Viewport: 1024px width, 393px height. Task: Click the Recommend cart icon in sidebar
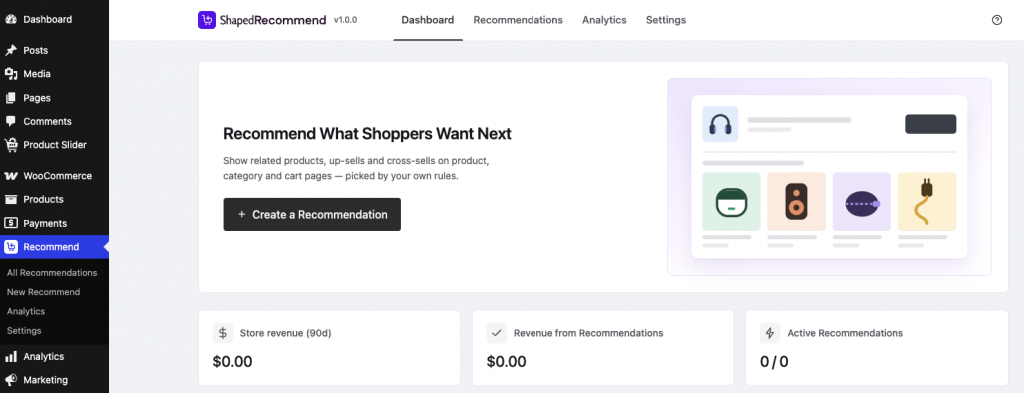[x=10, y=247]
